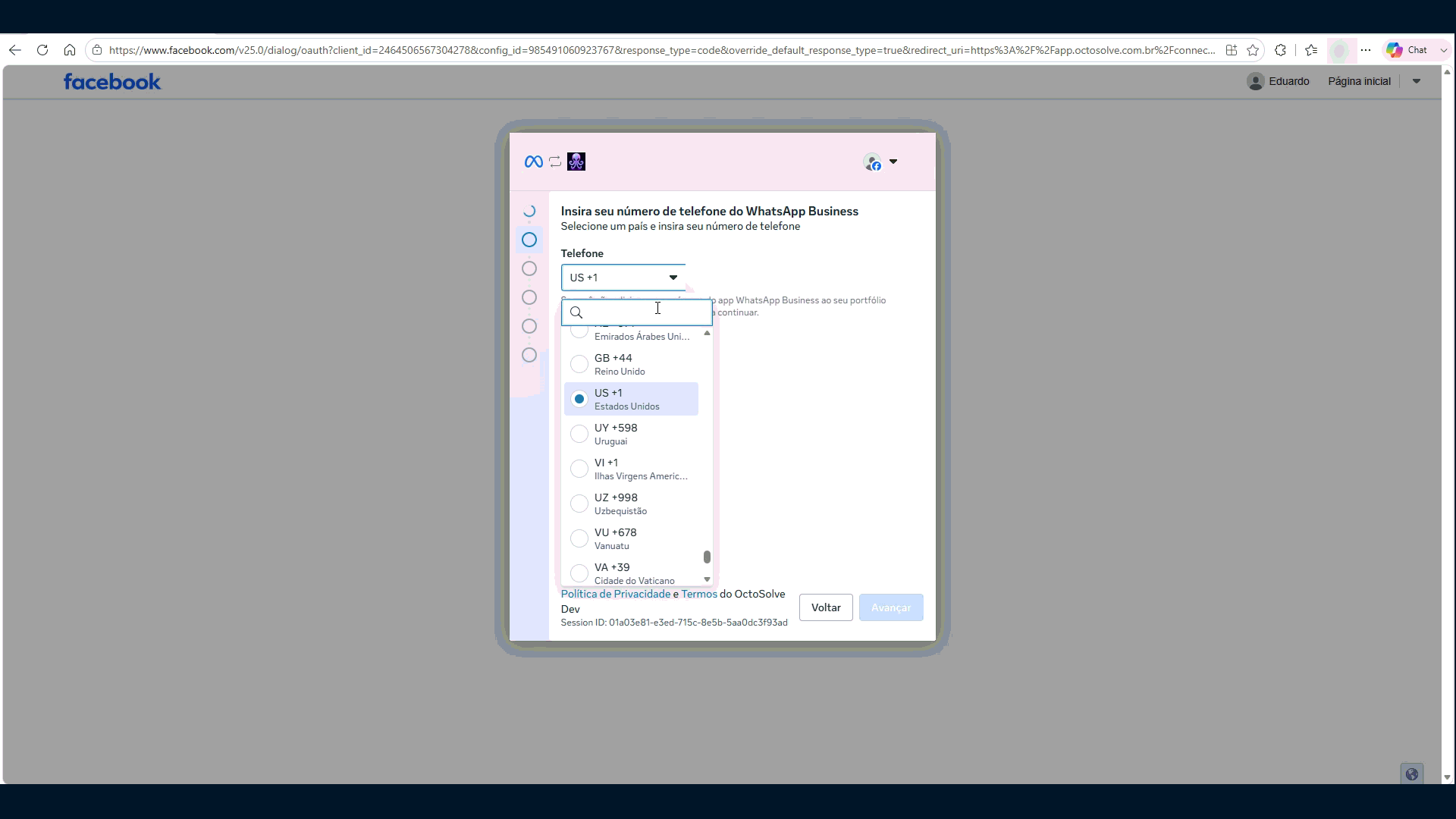1456x819 pixels.
Task: Open browser settings ellipsis menu
Action: point(1366,50)
